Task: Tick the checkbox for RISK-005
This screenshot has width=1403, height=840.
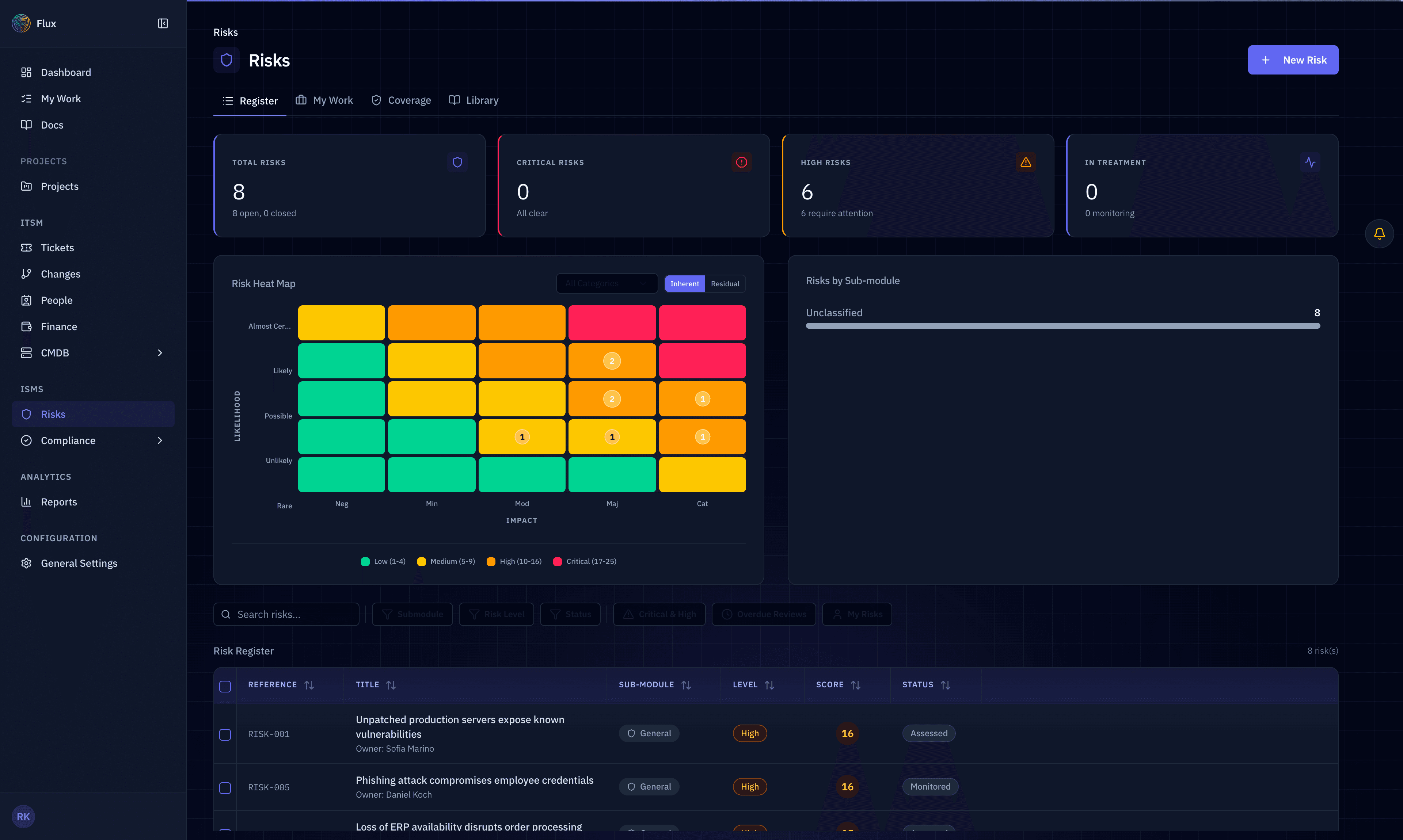Action: pos(225,788)
